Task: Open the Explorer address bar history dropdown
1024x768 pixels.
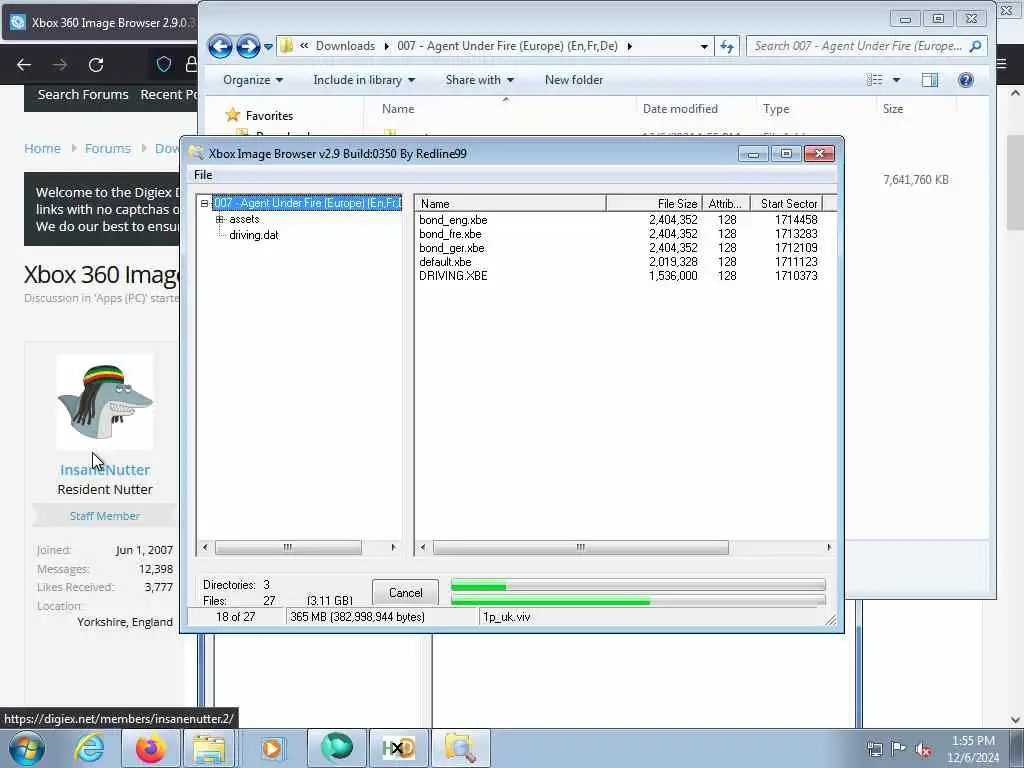Action: click(x=704, y=46)
